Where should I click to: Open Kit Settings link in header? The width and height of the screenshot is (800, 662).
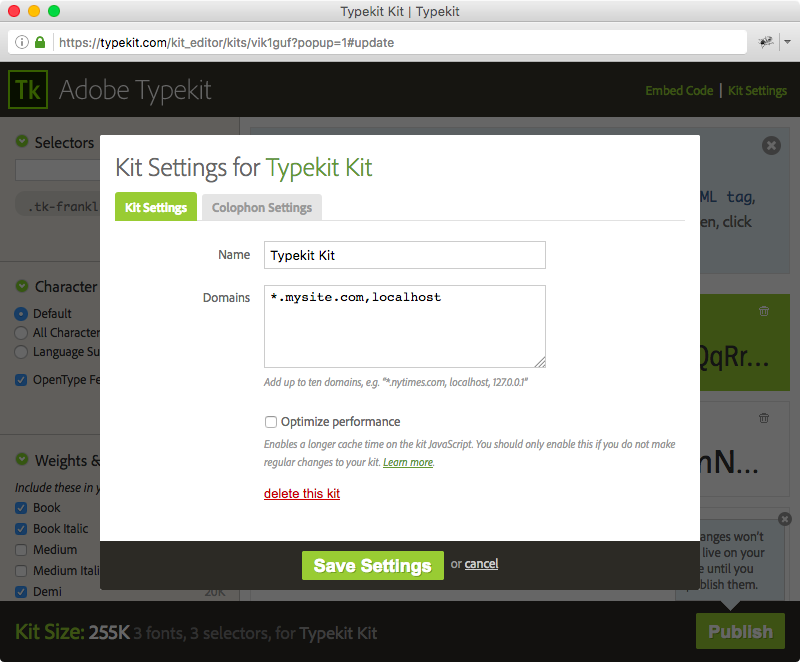pyautogui.click(x=757, y=91)
